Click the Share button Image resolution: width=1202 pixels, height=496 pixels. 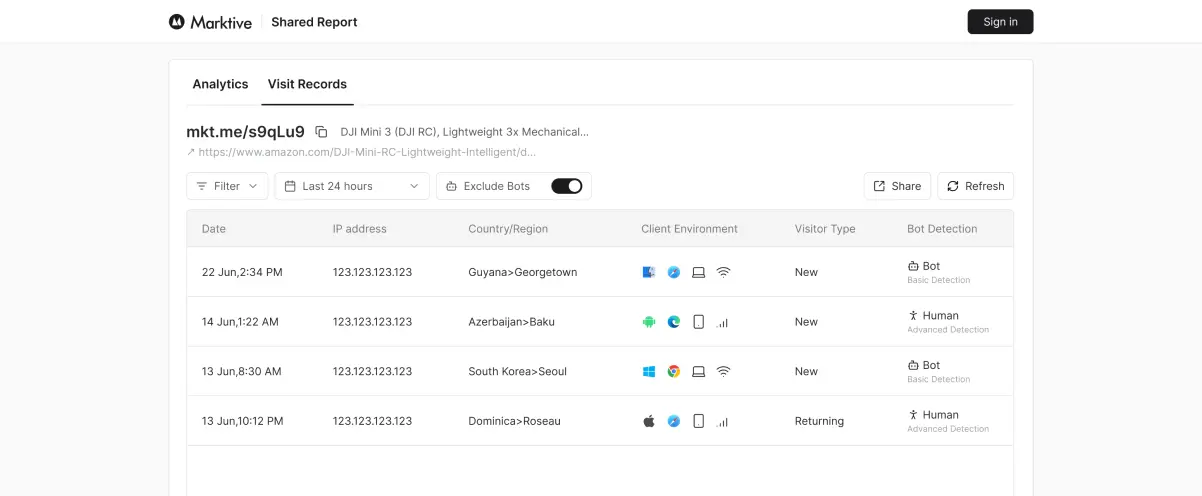click(897, 186)
